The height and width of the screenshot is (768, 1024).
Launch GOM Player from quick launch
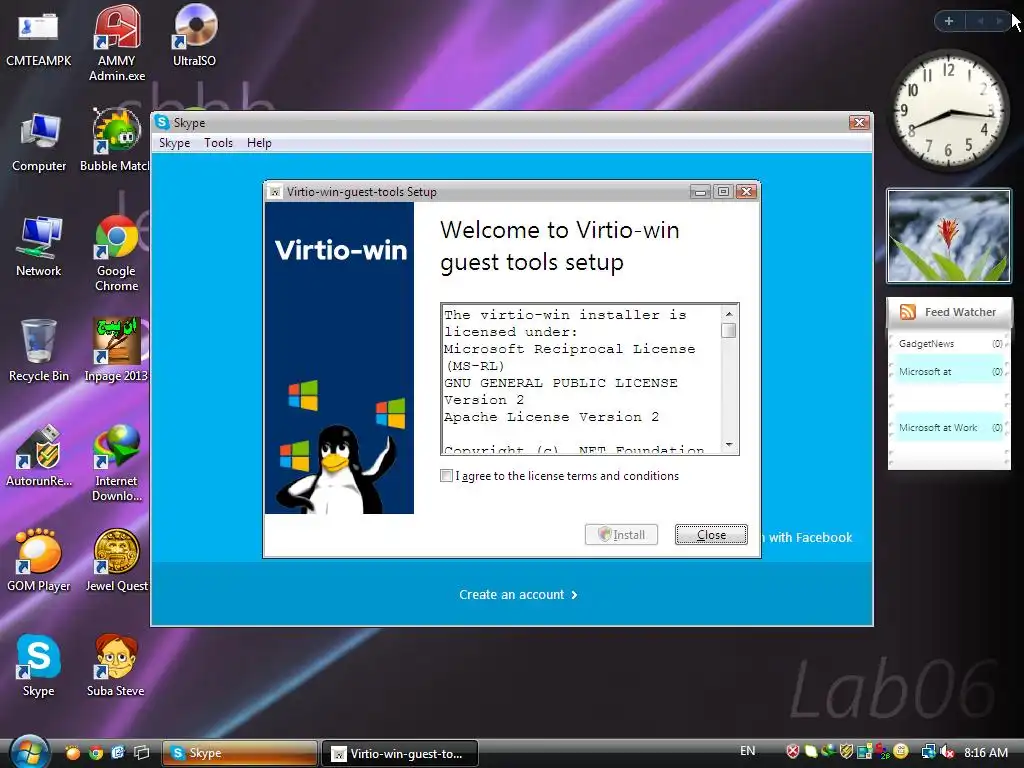point(72,753)
